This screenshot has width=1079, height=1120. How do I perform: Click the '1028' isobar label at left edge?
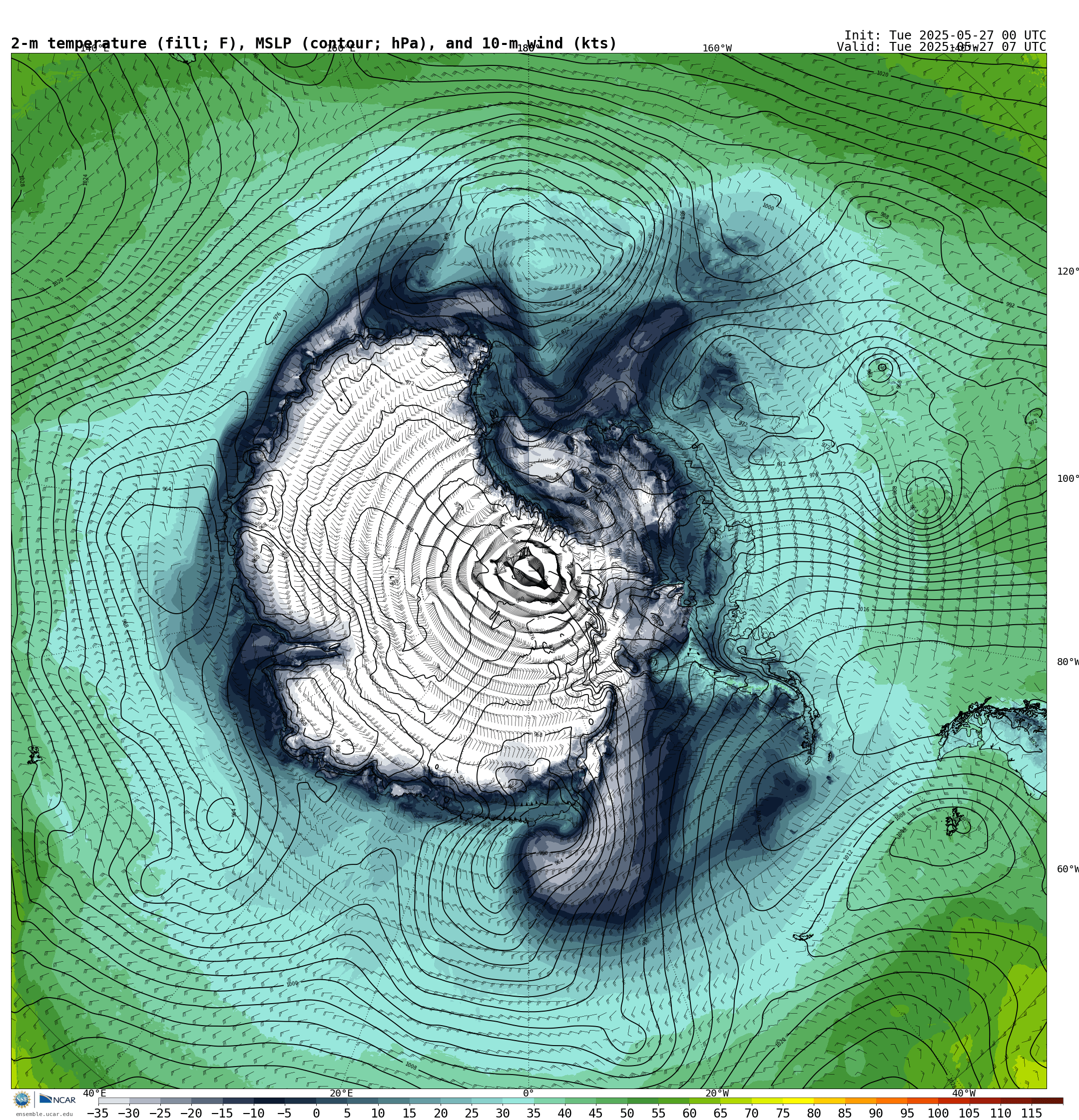pos(21,181)
